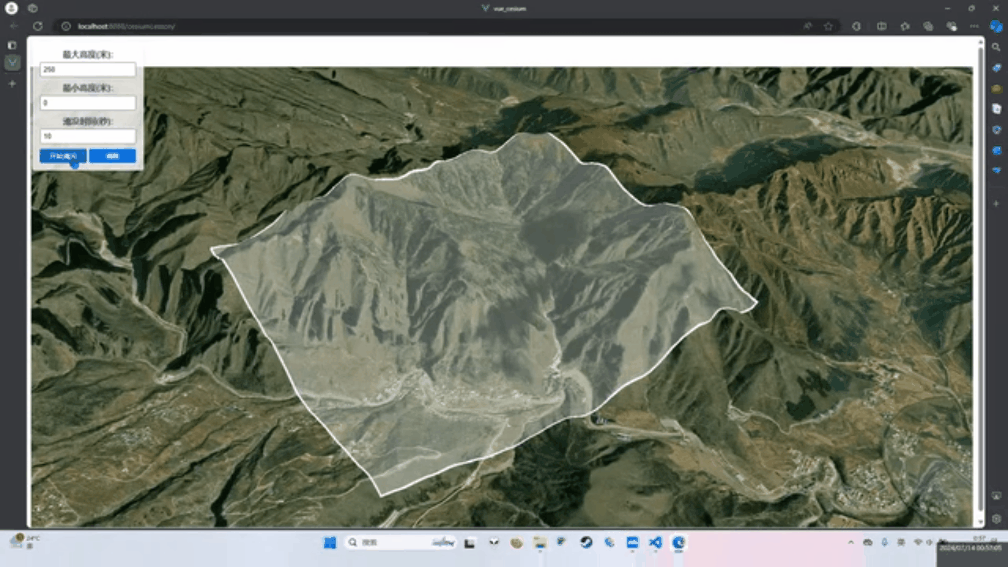
Task: Open browser settings three-dot menu
Action: tap(973, 26)
